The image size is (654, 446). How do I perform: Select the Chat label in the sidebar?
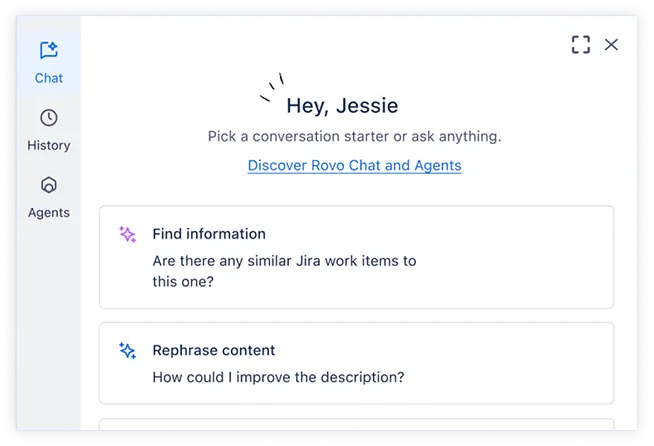[x=48, y=78]
